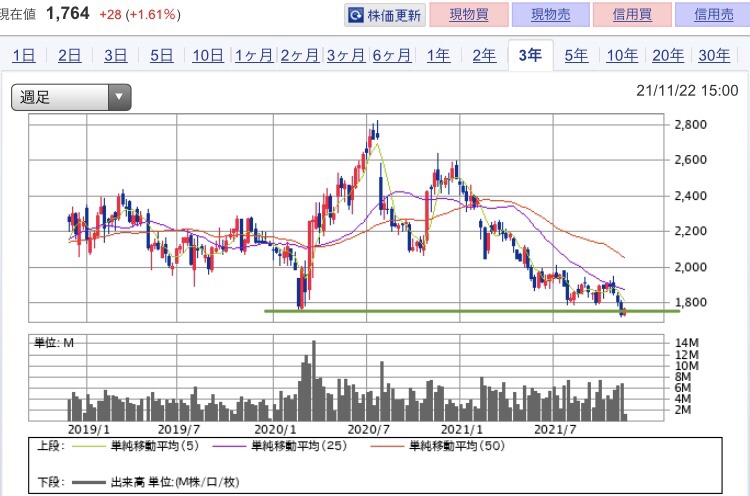This screenshot has height=496, width=750.
Task: Open the 週足 candle interval dropdown
Action: [71, 98]
